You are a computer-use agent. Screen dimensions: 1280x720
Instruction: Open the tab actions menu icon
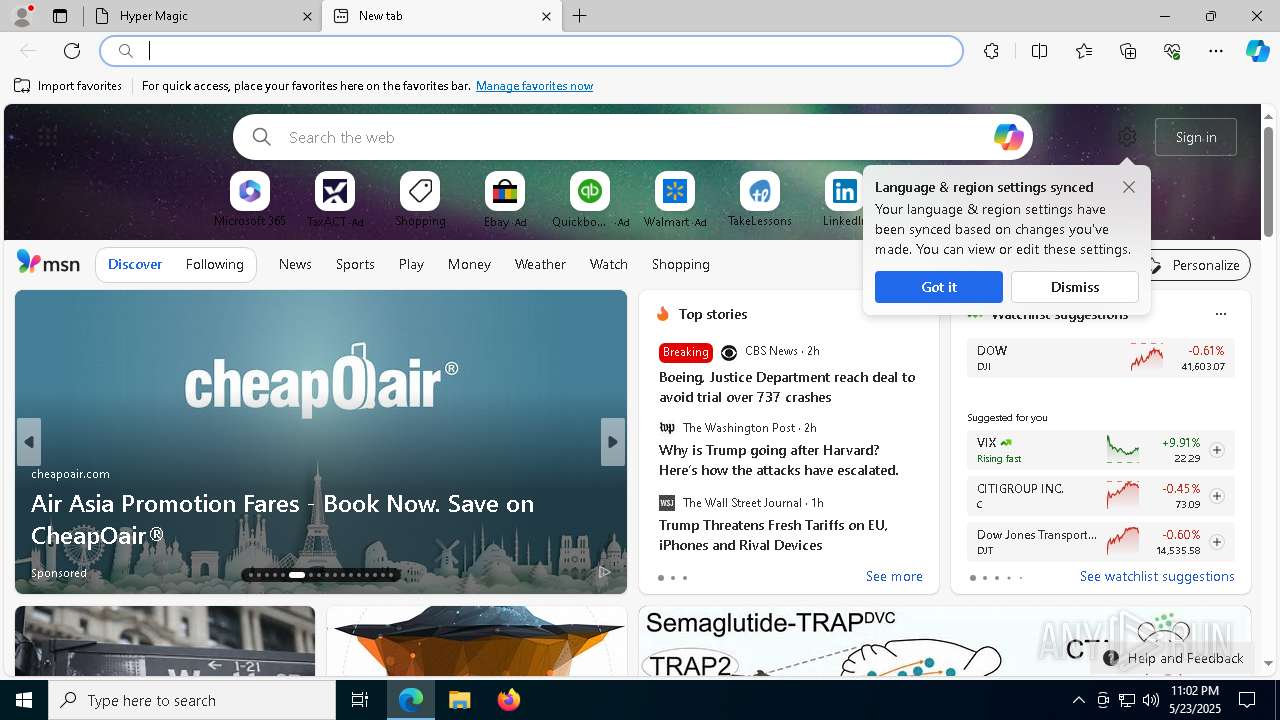60,16
